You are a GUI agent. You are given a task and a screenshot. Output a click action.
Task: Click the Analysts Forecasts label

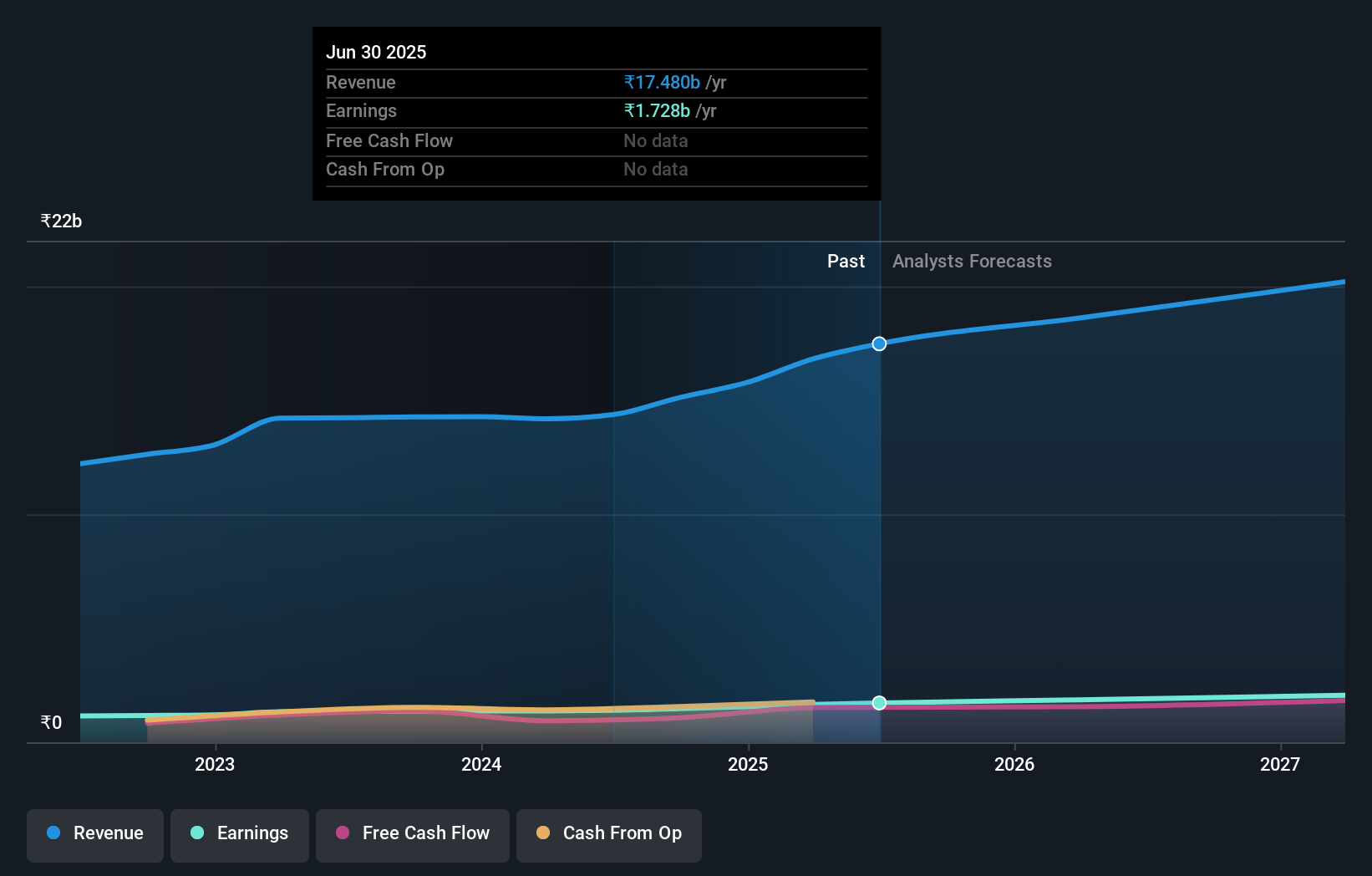[972, 261]
